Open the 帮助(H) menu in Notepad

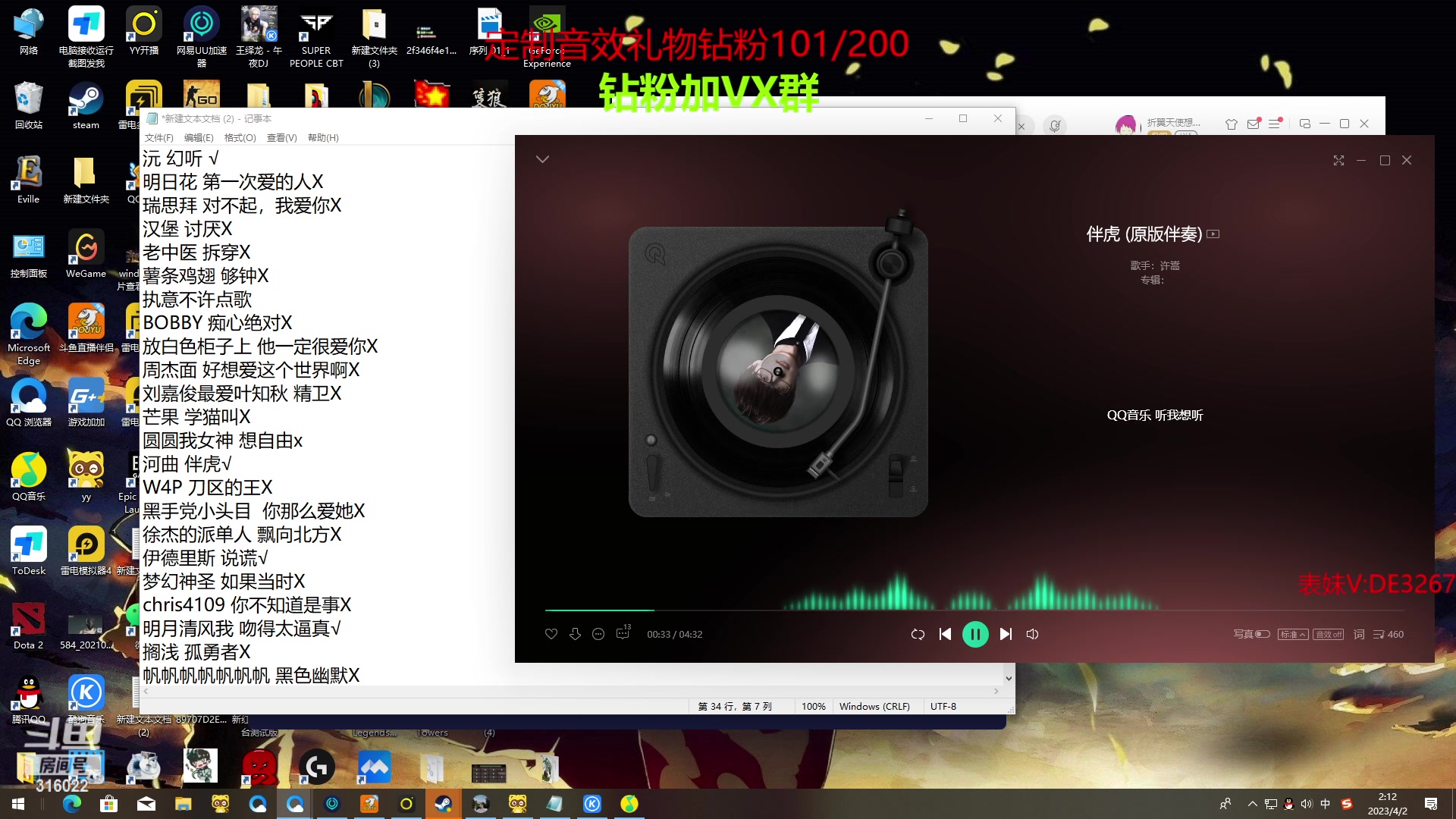(x=323, y=137)
